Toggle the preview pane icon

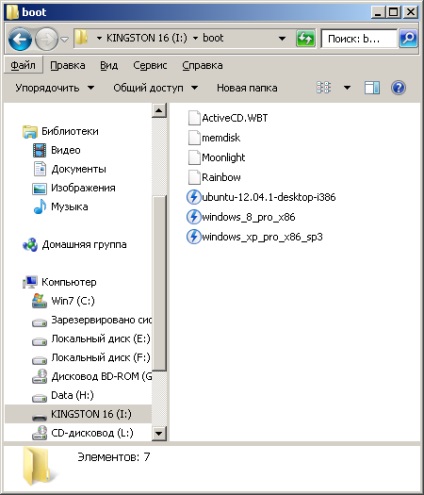pos(372,88)
